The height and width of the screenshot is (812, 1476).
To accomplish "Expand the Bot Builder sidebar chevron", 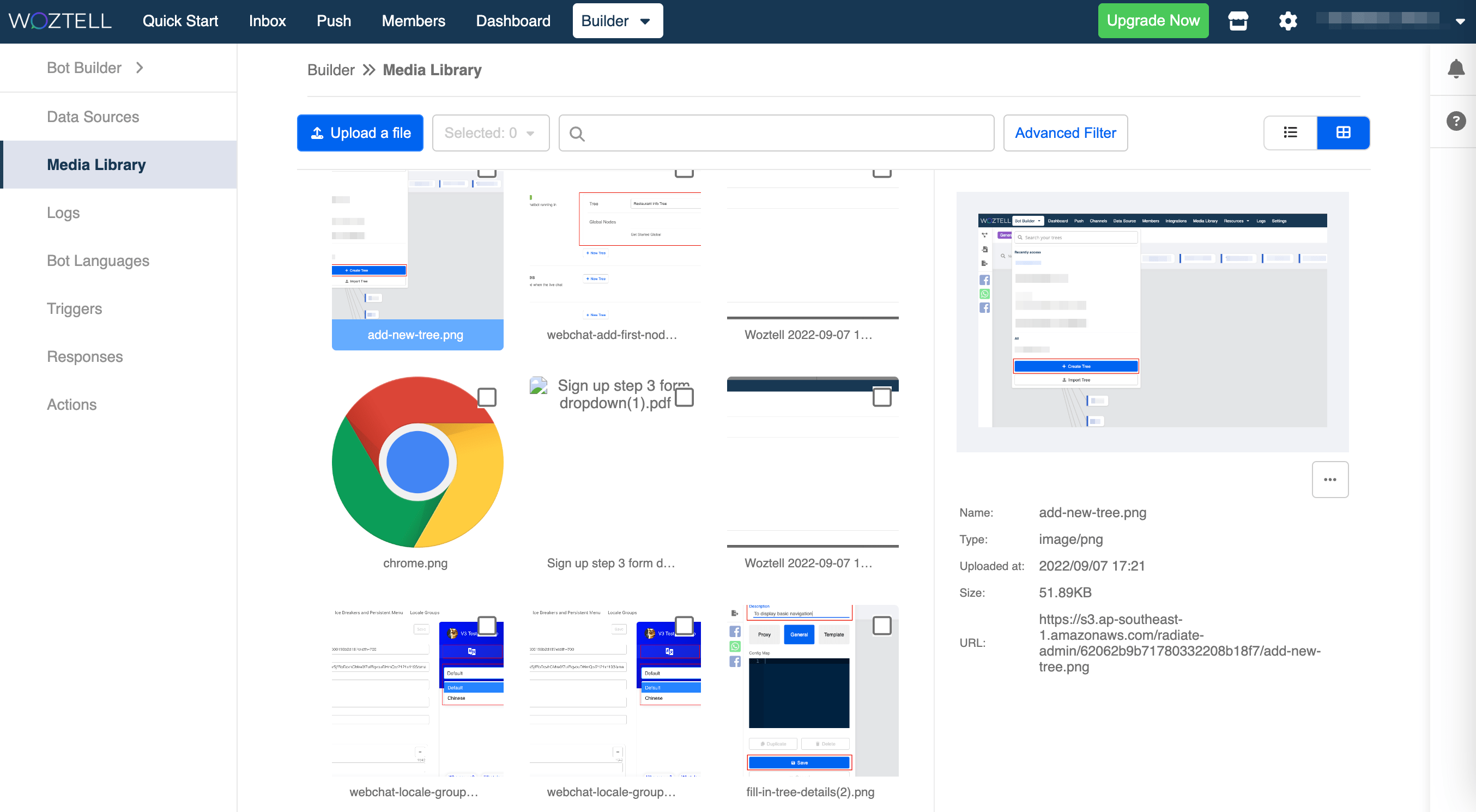I will coord(139,68).
